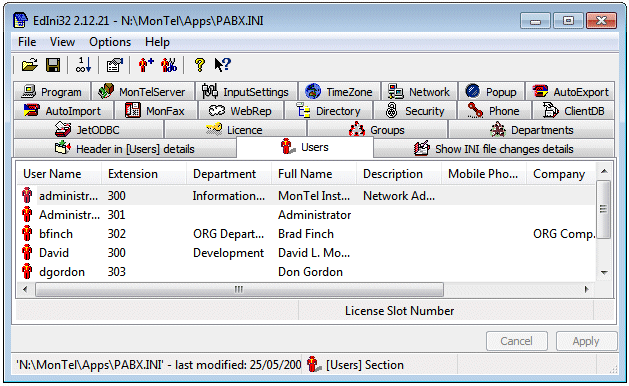Click the '[Users] Section' status text
Image resolution: width=629 pixels, height=386 pixels.
coord(365,365)
